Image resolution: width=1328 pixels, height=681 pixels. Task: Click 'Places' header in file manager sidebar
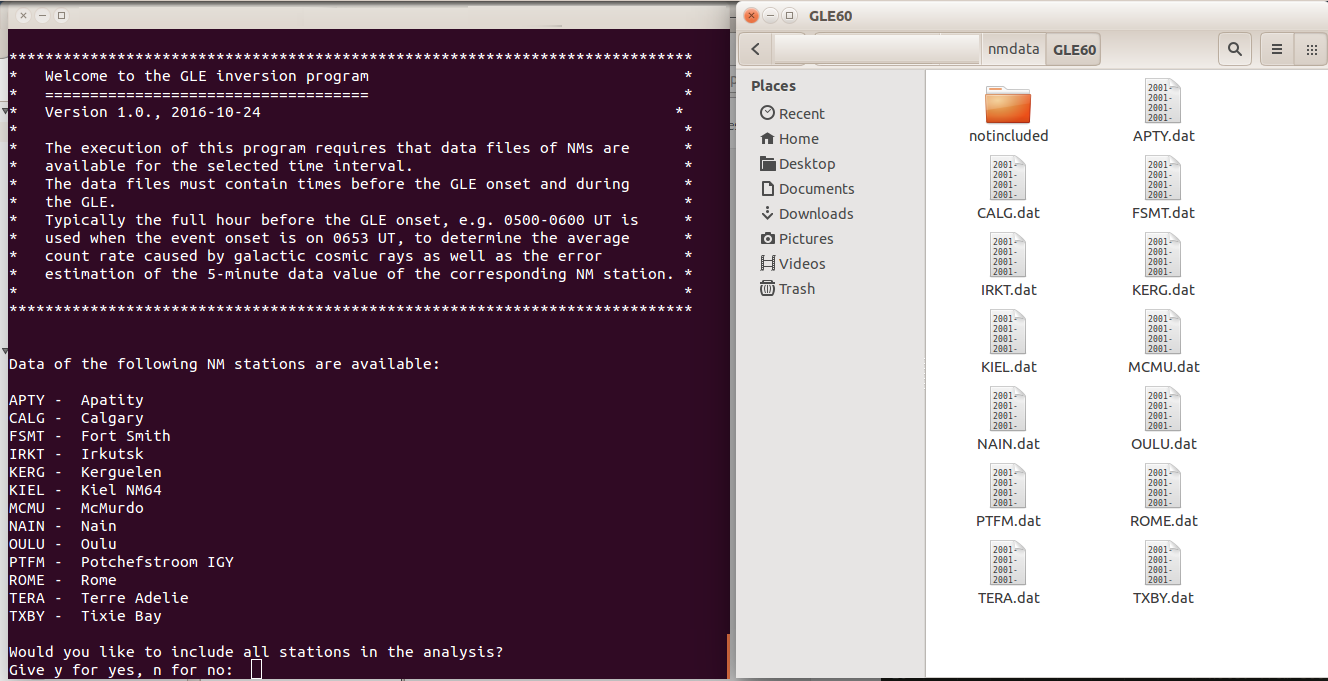773,86
